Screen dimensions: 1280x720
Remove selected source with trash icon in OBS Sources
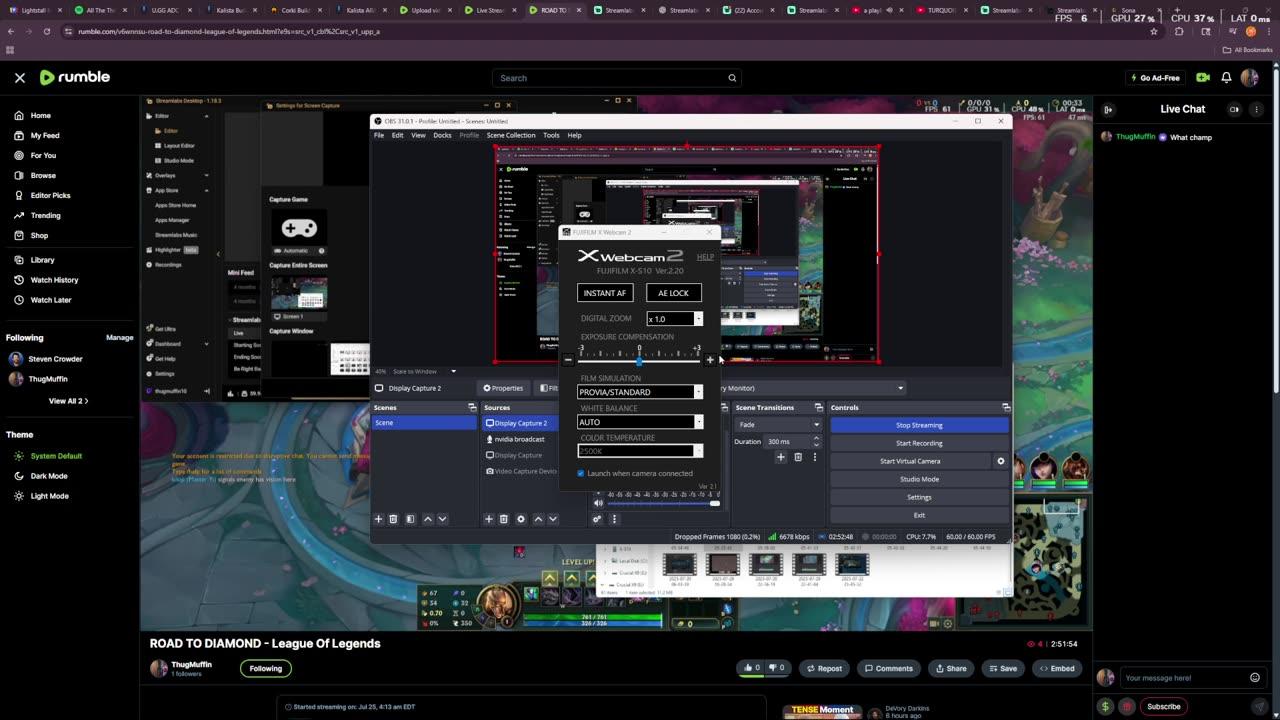pos(504,519)
